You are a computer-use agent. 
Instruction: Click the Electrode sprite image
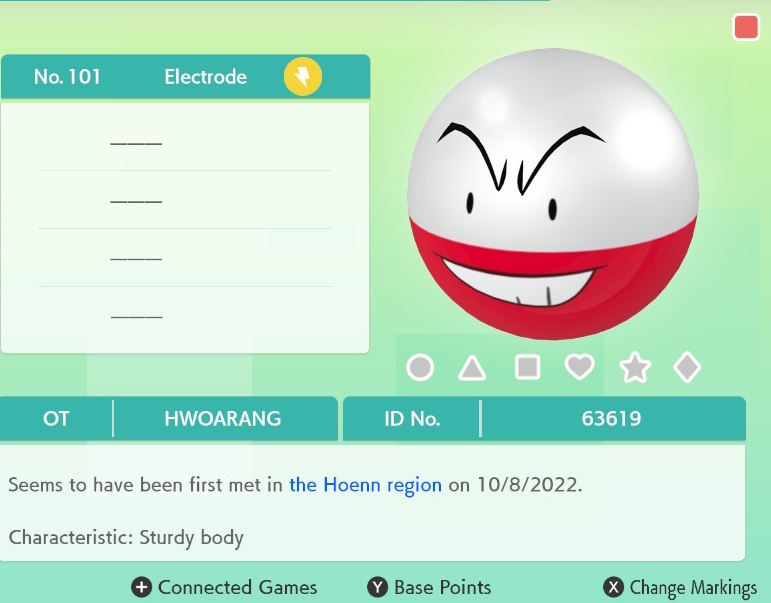[x=553, y=194]
